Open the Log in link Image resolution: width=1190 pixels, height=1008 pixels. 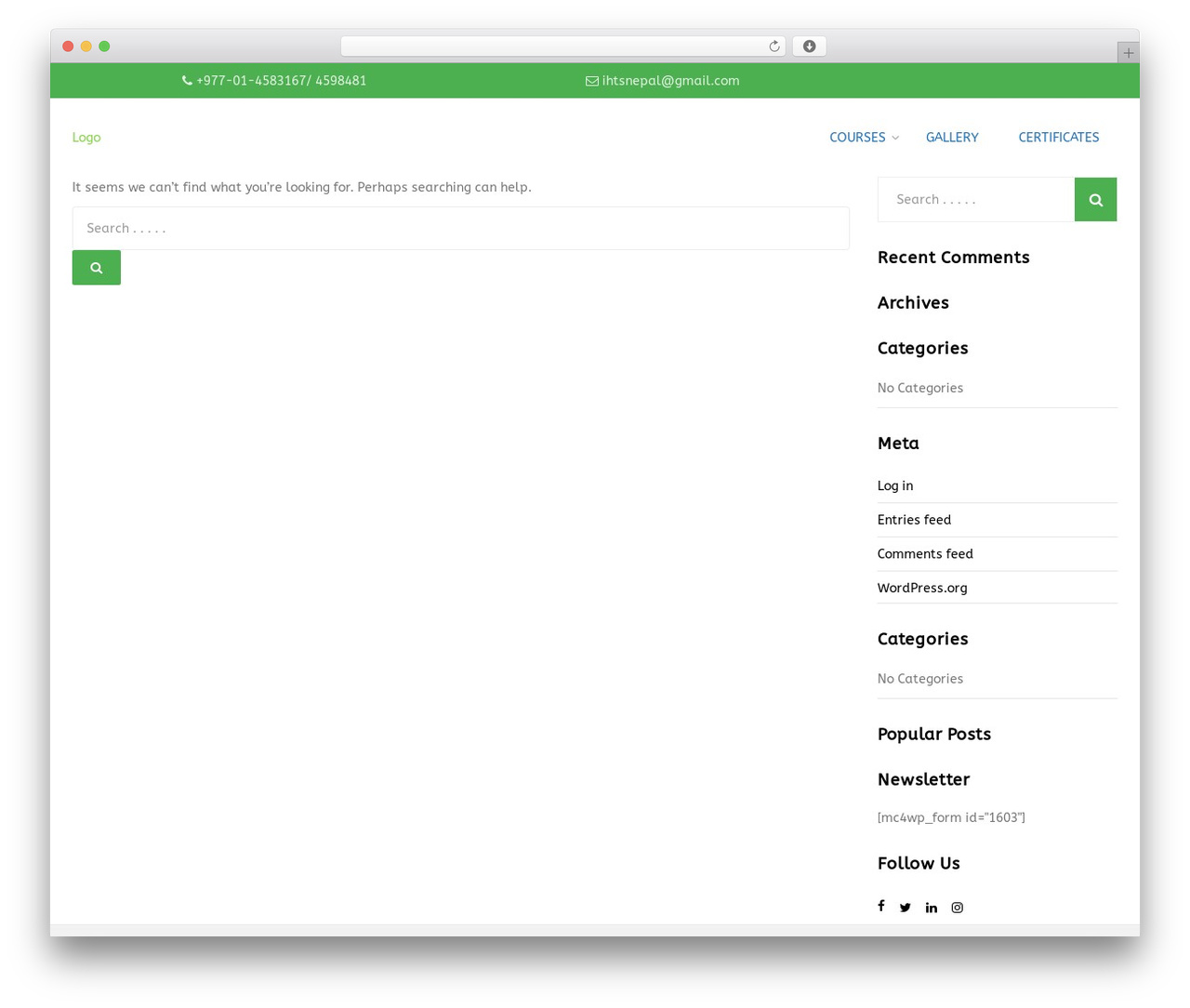pos(895,485)
